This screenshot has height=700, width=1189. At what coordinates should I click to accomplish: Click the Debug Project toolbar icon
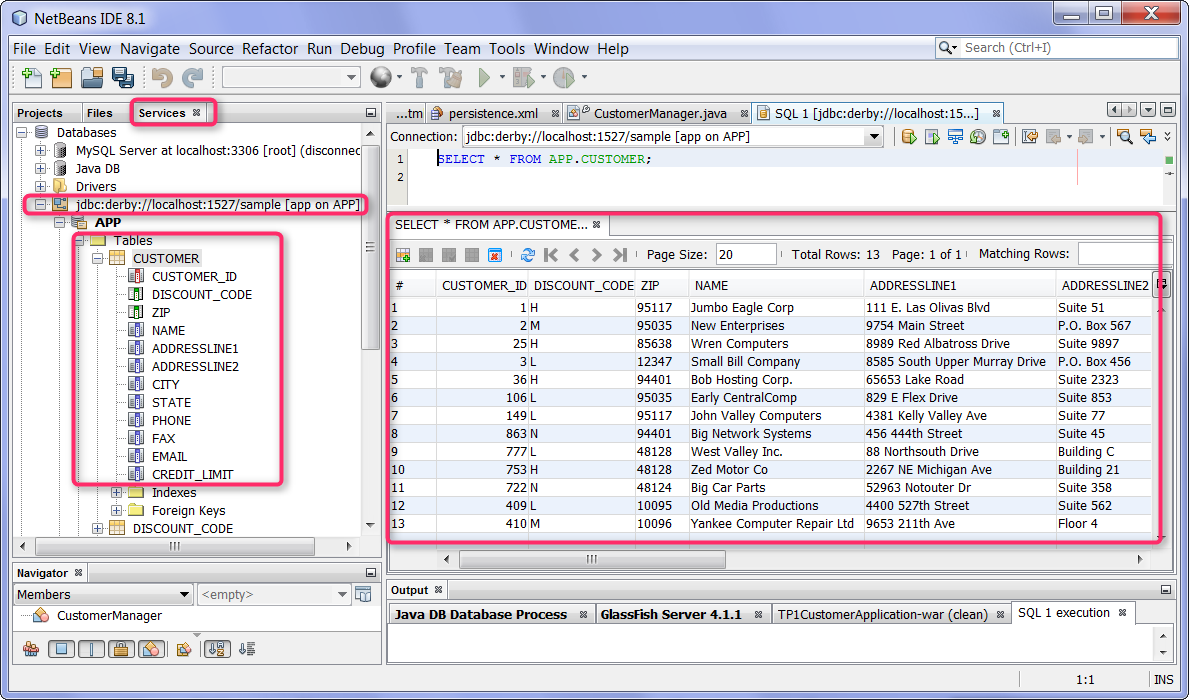point(523,77)
